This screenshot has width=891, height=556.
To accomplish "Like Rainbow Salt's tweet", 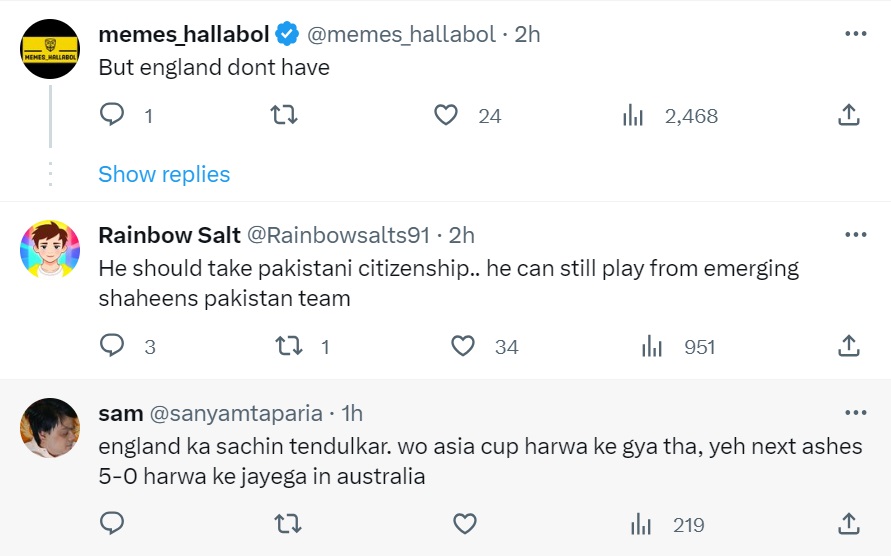I will (x=462, y=346).
